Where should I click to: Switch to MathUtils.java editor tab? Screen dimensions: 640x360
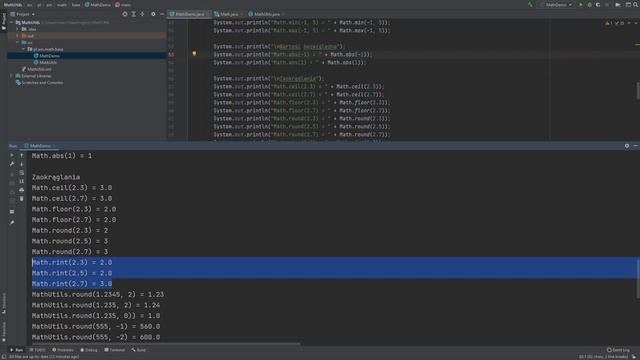265,14
